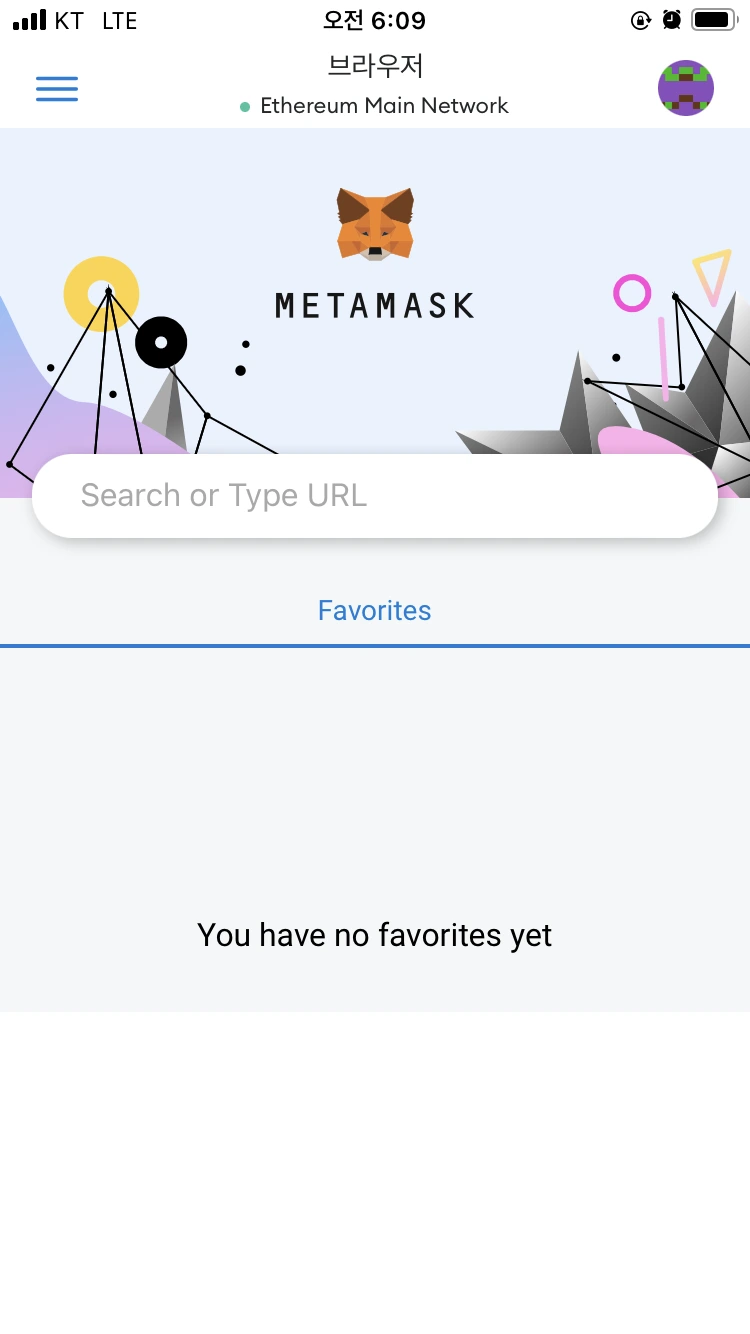Image resolution: width=750 pixels, height=1334 pixels.
Task: Tap the green network status dot
Action: [245, 107]
